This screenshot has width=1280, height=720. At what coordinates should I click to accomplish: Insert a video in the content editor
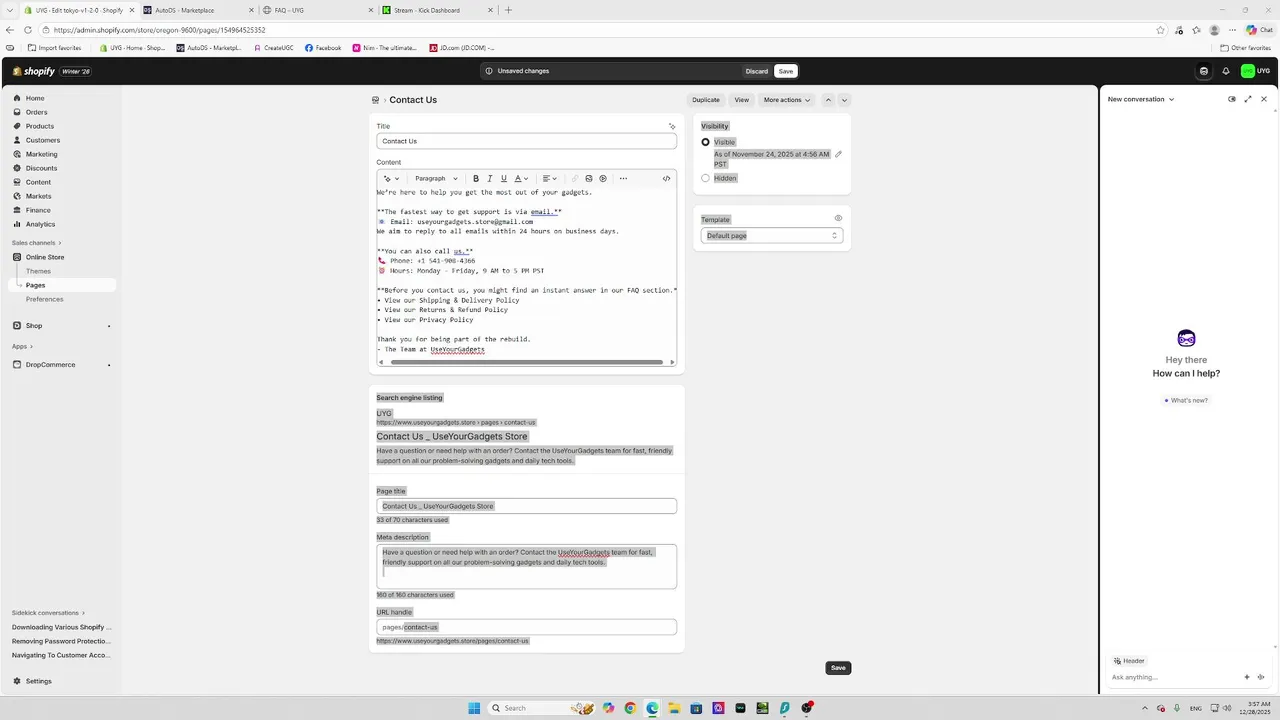[x=603, y=179]
